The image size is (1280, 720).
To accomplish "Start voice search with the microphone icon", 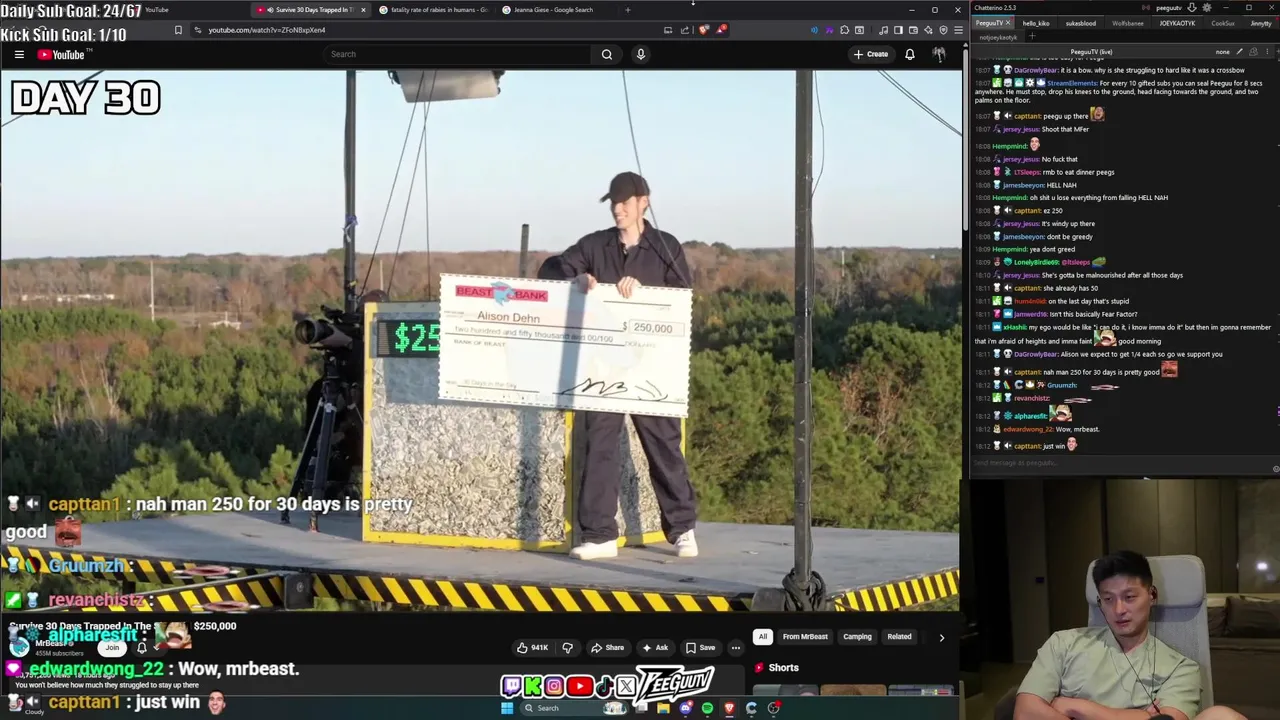I will [641, 54].
